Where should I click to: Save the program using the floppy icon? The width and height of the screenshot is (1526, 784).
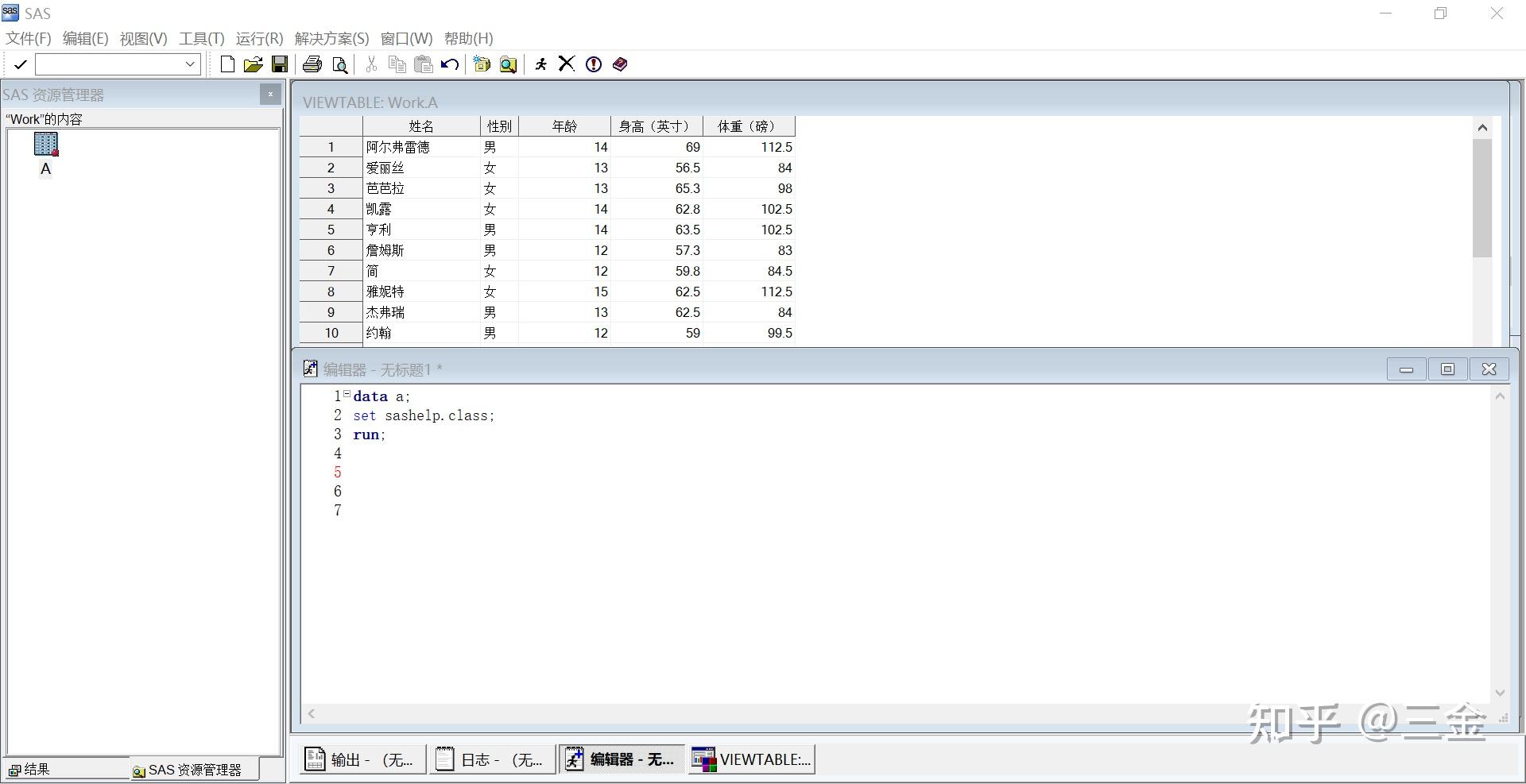click(280, 64)
